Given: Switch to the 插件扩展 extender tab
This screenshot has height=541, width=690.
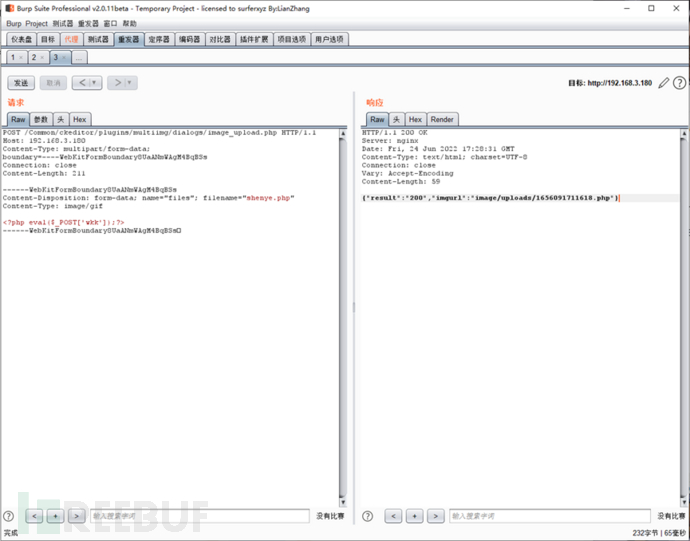Looking at the screenshot, I should [x=254, y=40].
